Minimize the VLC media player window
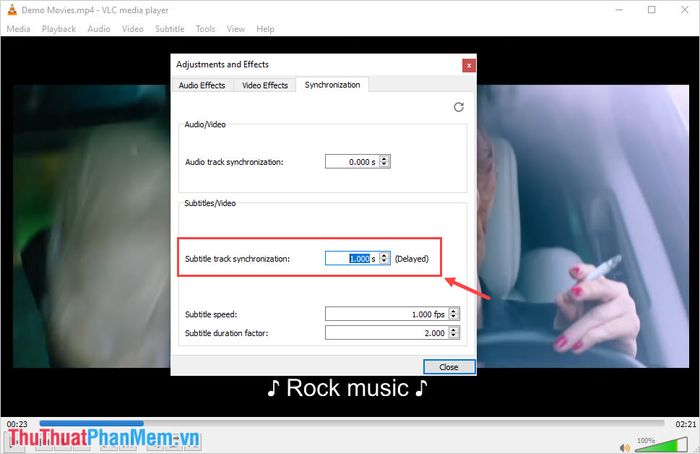Screen dimensions: 700x454 click(619, 10)
